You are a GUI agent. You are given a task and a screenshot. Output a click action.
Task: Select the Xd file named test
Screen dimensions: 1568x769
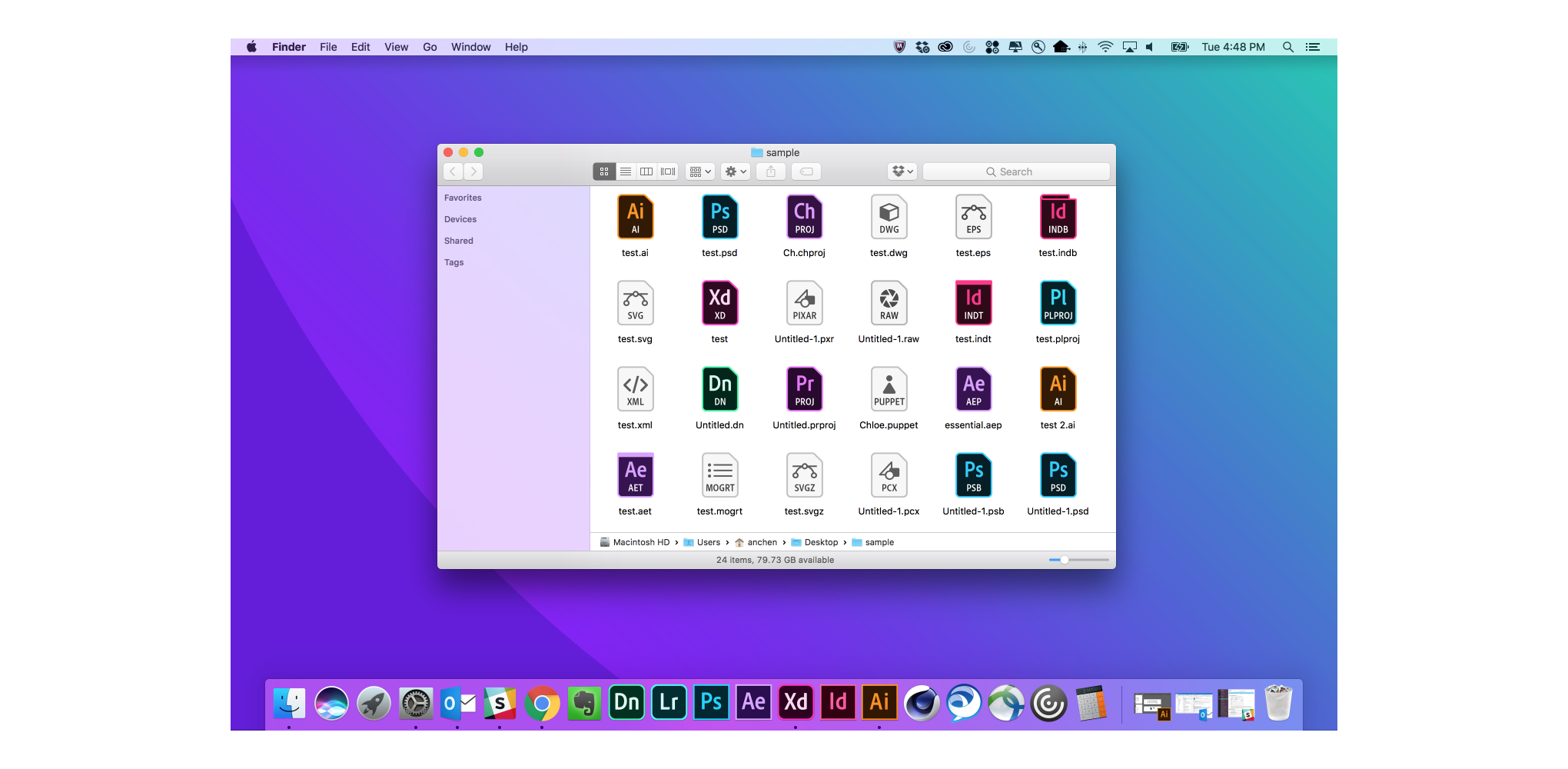coord(719,303)
